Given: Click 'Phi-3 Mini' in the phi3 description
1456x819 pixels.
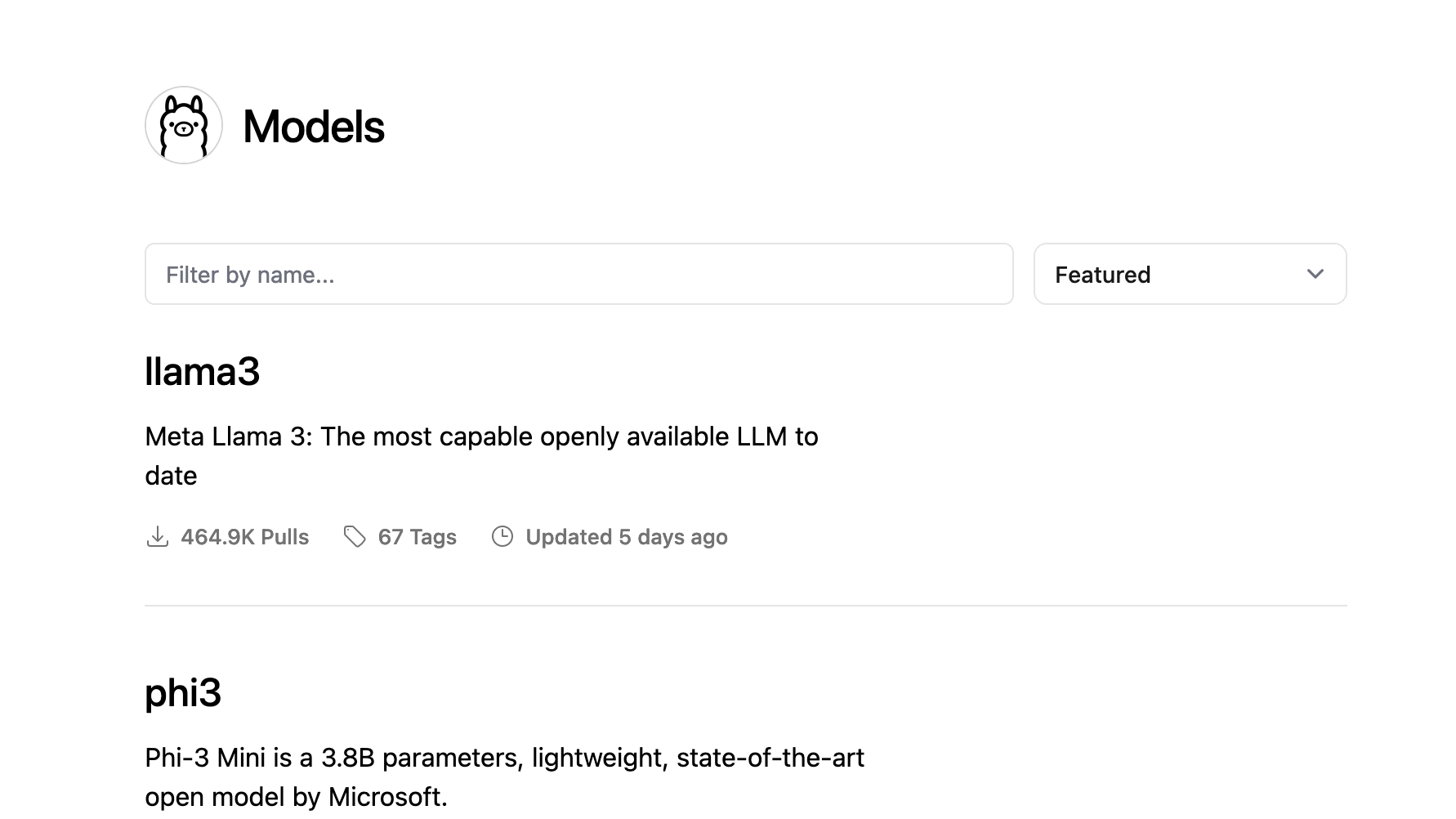Looking at the screenshot, I should pos(205,758).
